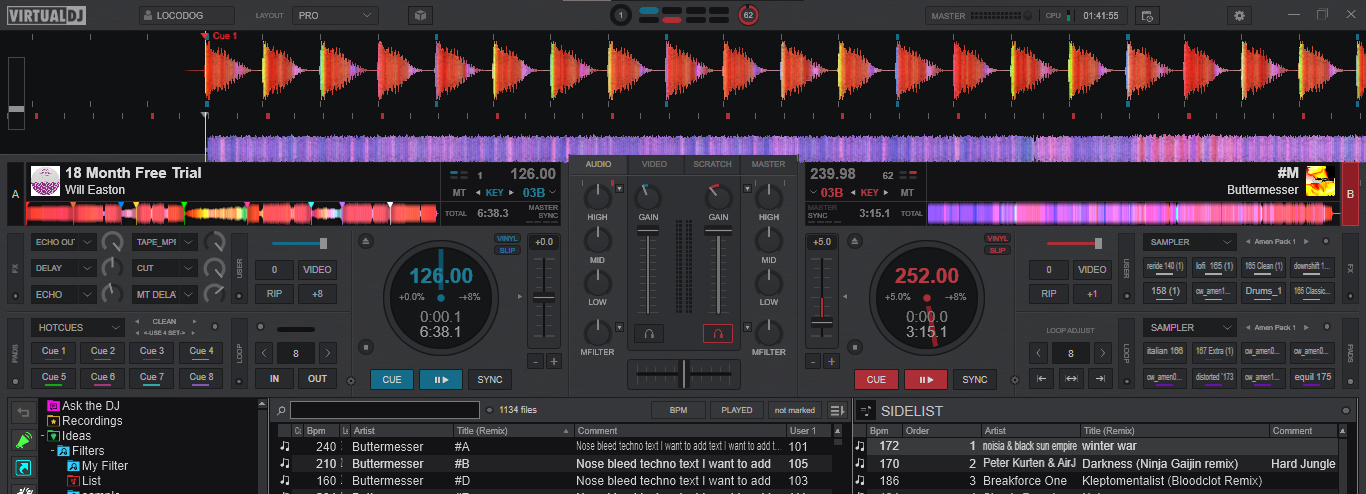Screen dimensions: 1366x494
Task: Open DELAY effect dropdown
Action: (x=64, y=268)
